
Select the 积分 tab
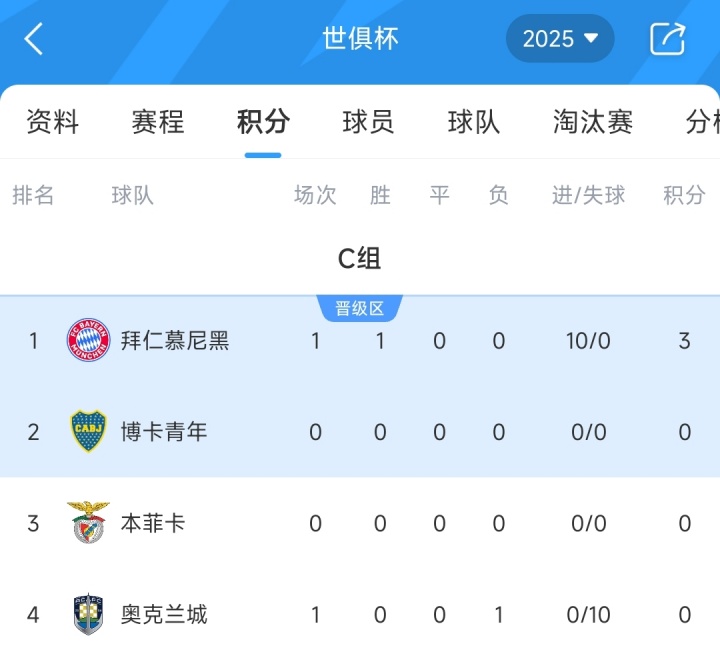coord(263,122)
